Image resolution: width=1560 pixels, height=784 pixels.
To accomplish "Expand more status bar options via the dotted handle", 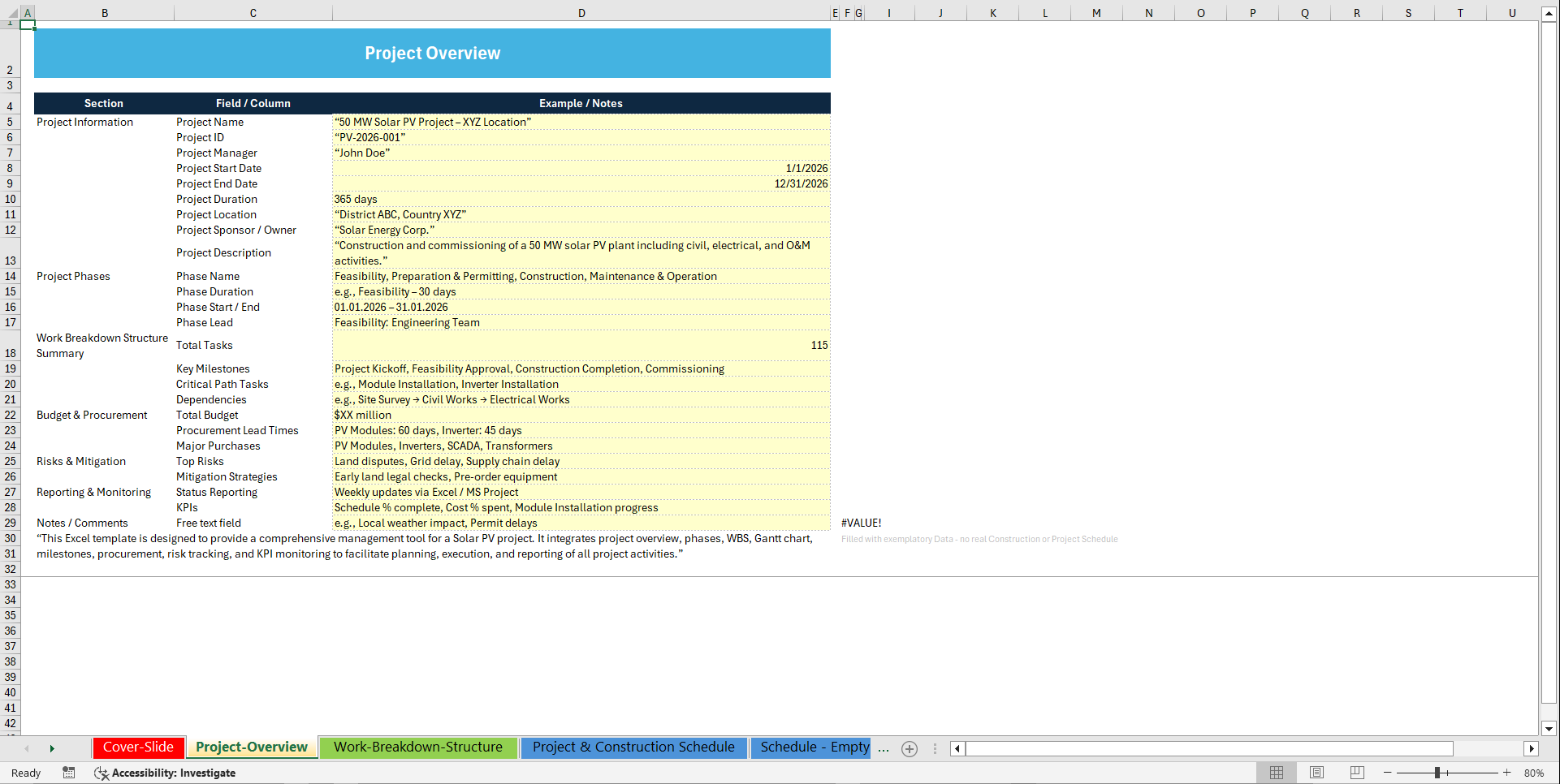I will pyautogui.click(x=935, y=748).
